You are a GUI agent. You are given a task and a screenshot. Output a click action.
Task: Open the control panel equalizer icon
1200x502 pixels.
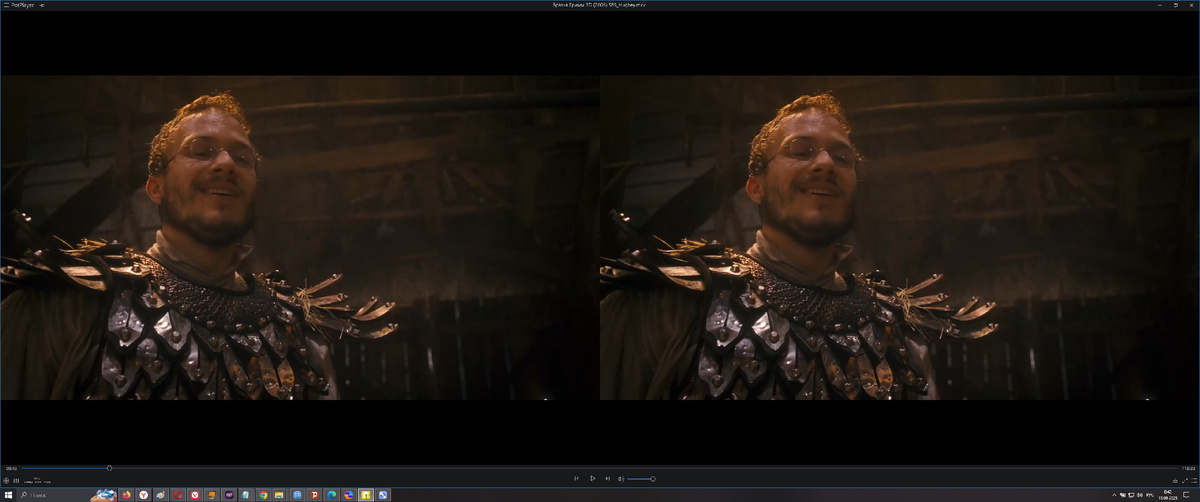tap(15, 481)
